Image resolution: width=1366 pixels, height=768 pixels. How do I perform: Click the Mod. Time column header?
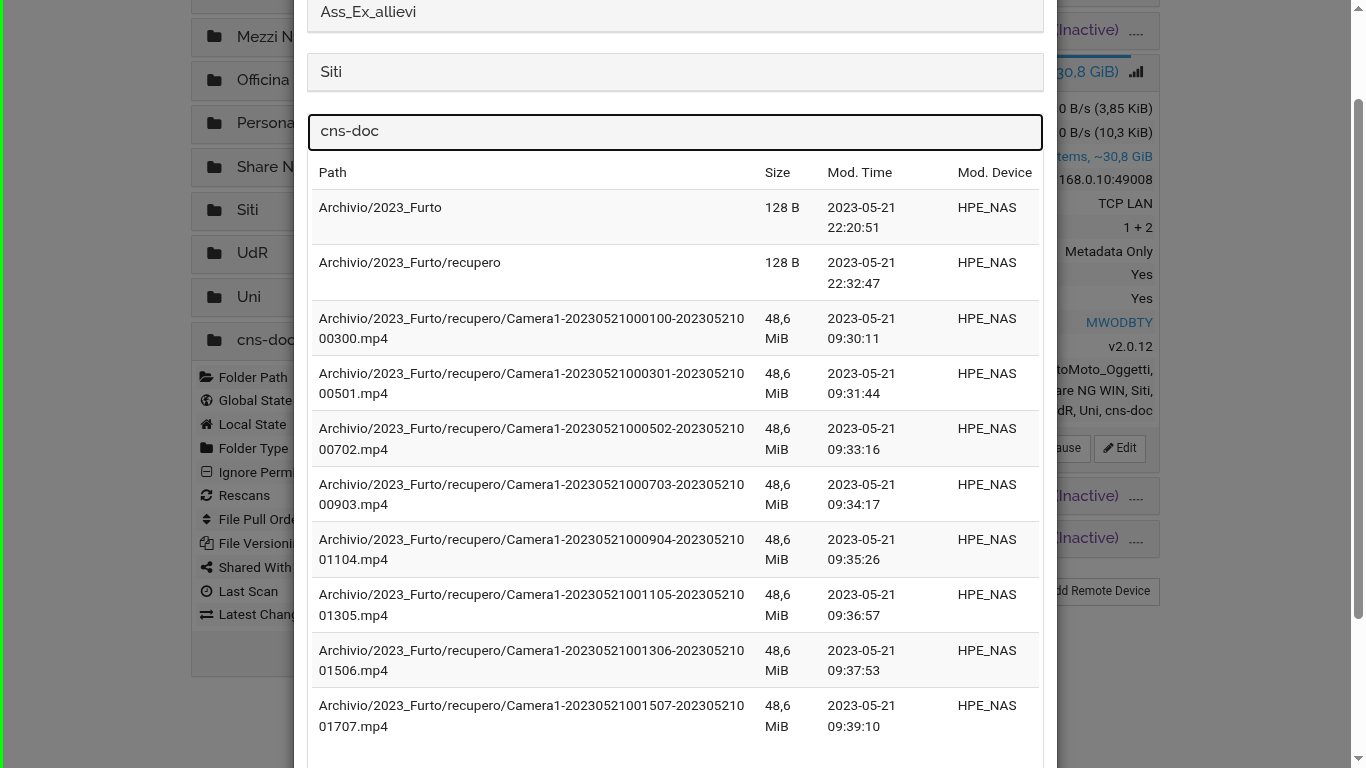coord(859,173)
